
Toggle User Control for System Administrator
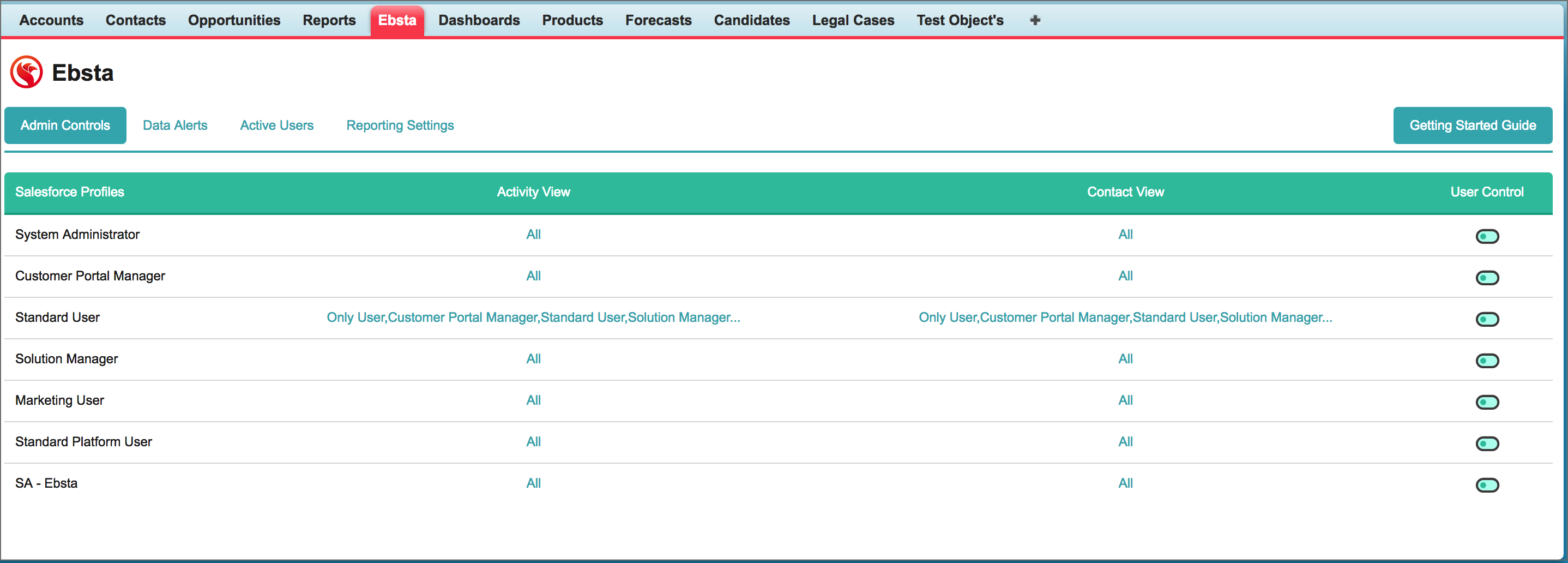(x=1486, y=236)
